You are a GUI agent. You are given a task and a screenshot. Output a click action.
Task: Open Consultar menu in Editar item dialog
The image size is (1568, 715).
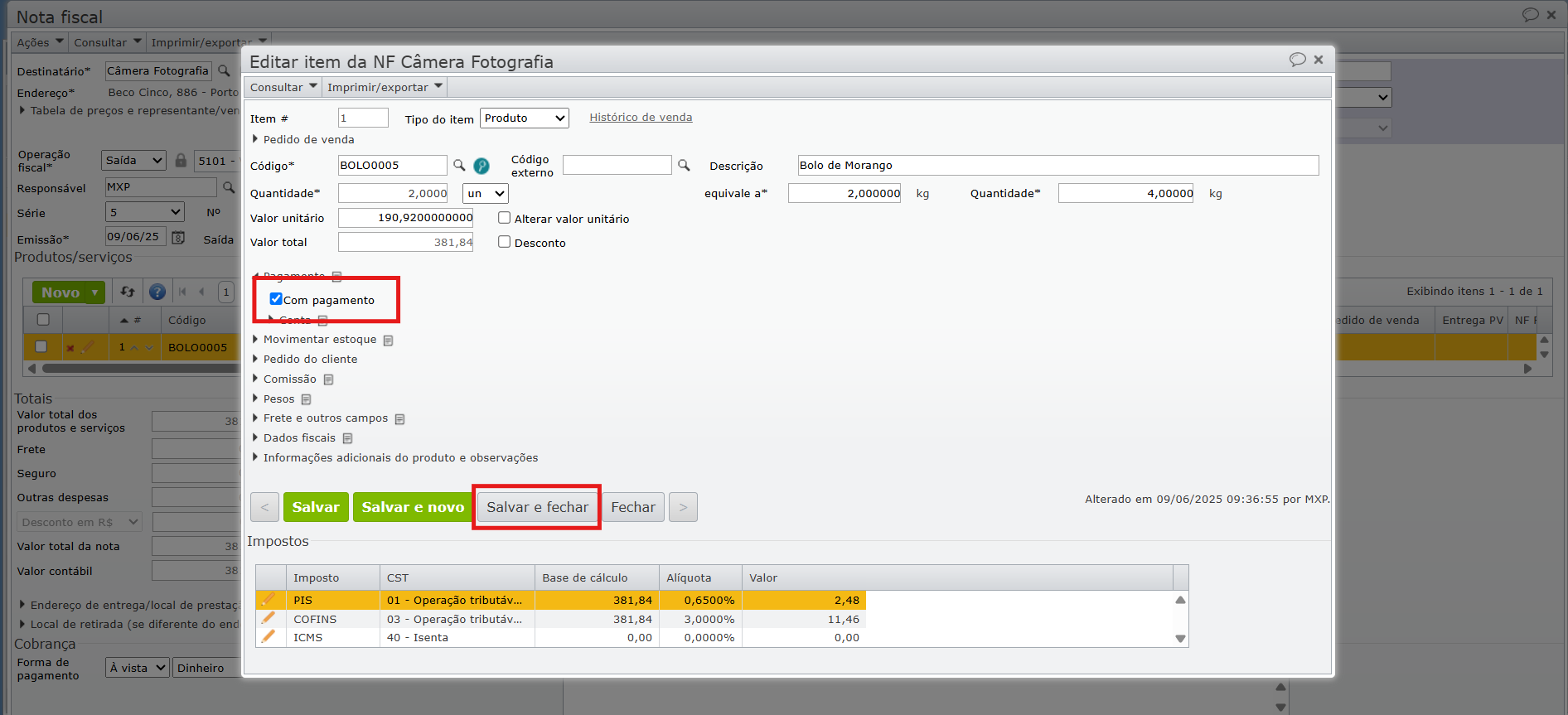[x=283, y=87]
